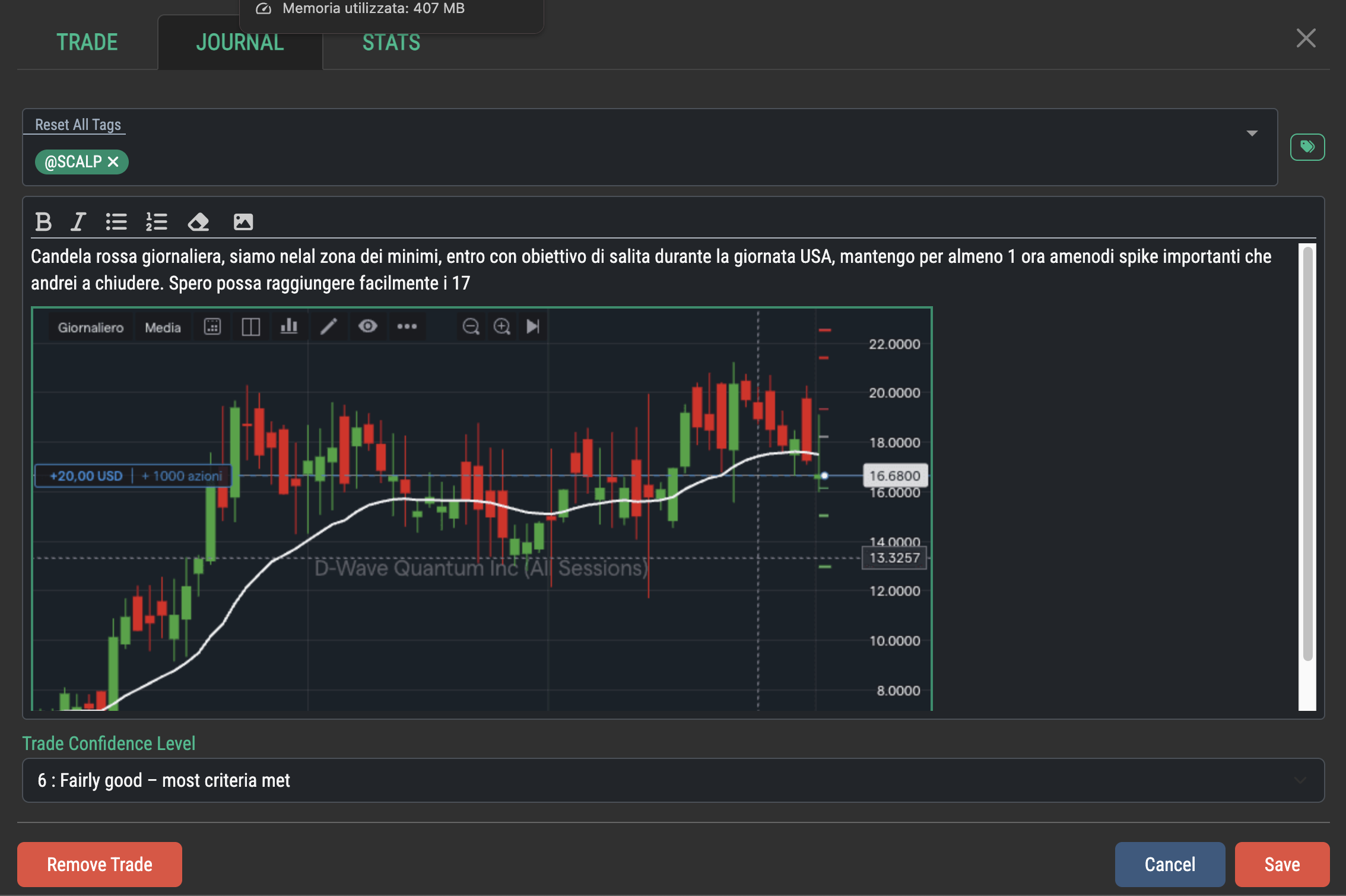Expand the tags dropdown arrow
The width and height of the screenshot is (1346, 896).
pyautogui.click(x=1252, y=134)
